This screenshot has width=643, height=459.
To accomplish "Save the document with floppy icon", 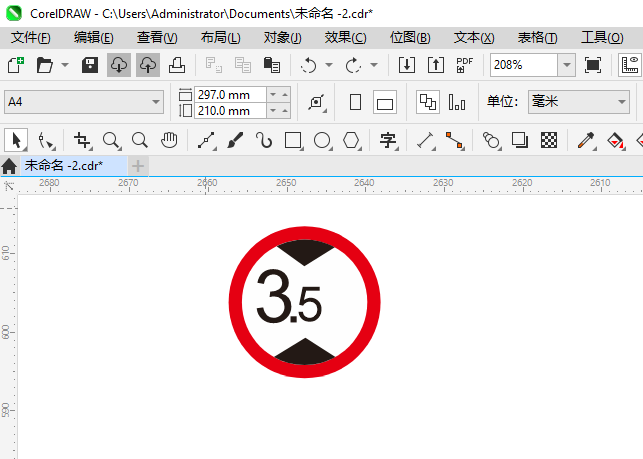I will (x=90, y=65).
